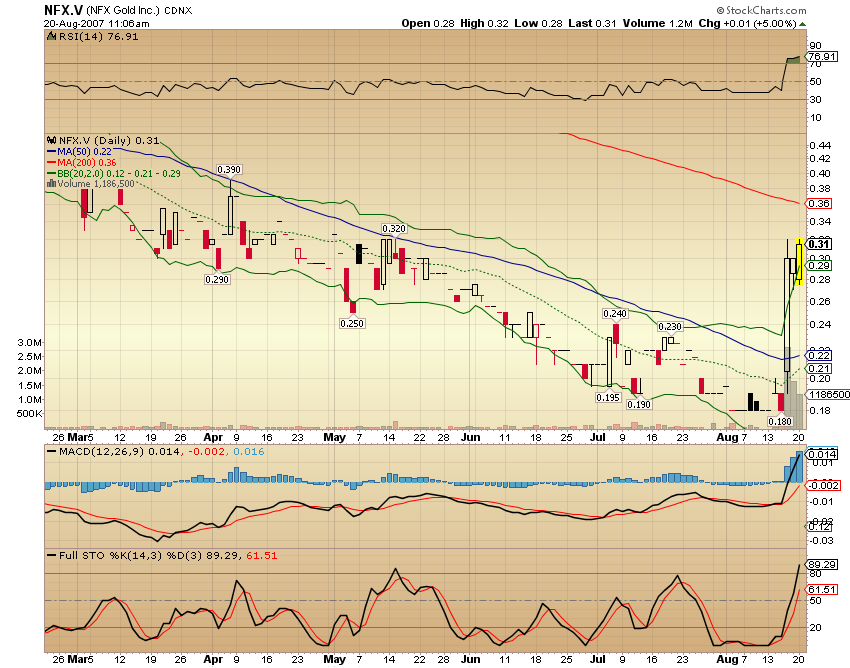The width and height of the screenshot is (850, 668).
Task: Click the 90 level on the RSI axis
Action: tap(815, 46)
